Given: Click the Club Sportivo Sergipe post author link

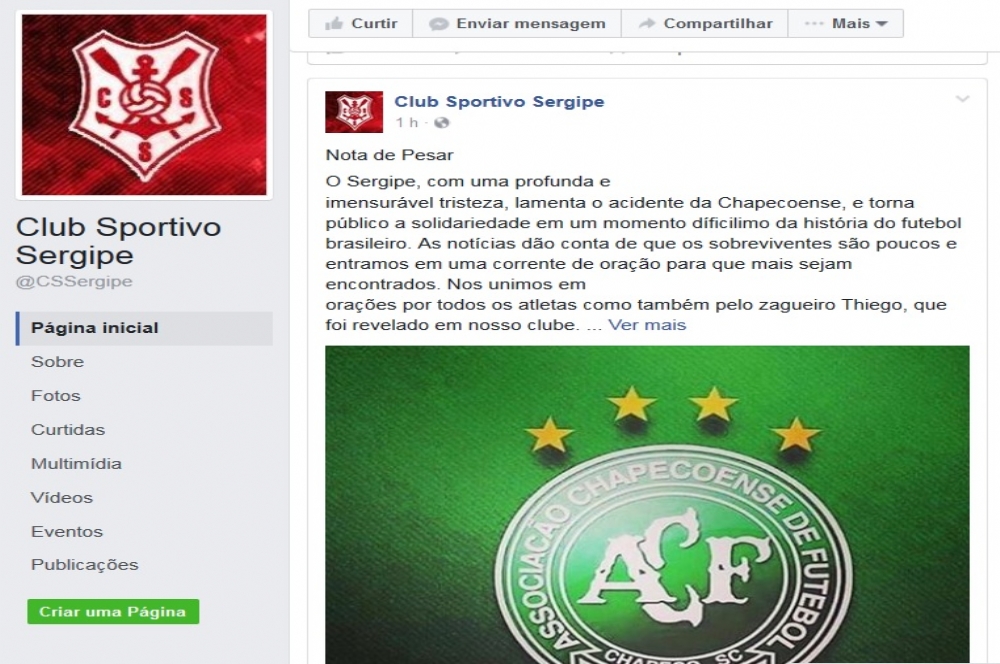Looking at the screenshot, I should [499, 101].
